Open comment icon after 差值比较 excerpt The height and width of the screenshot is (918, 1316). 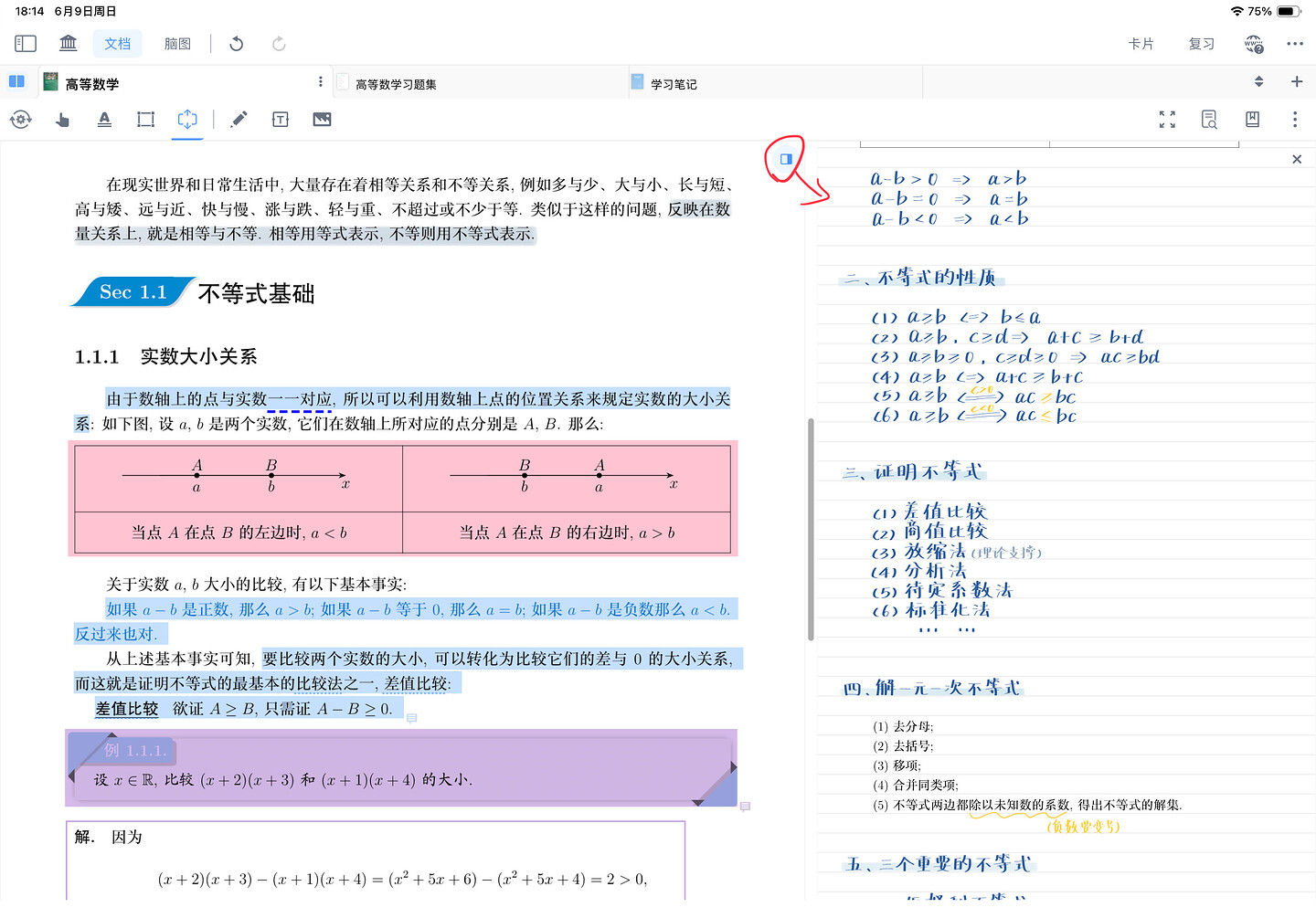(x=411, y=719)
